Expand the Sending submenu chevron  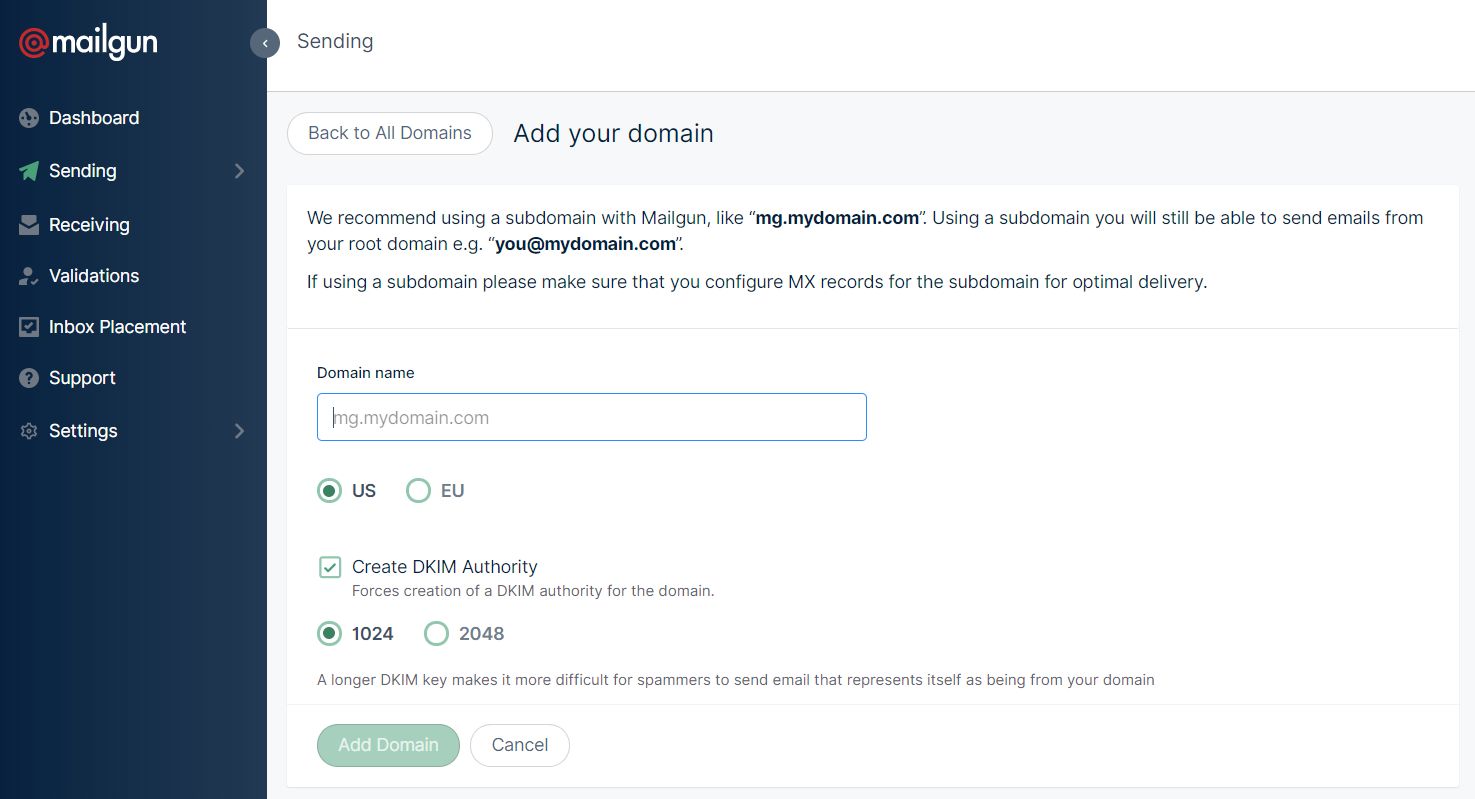pyautogui.click(x=239, y=171)
